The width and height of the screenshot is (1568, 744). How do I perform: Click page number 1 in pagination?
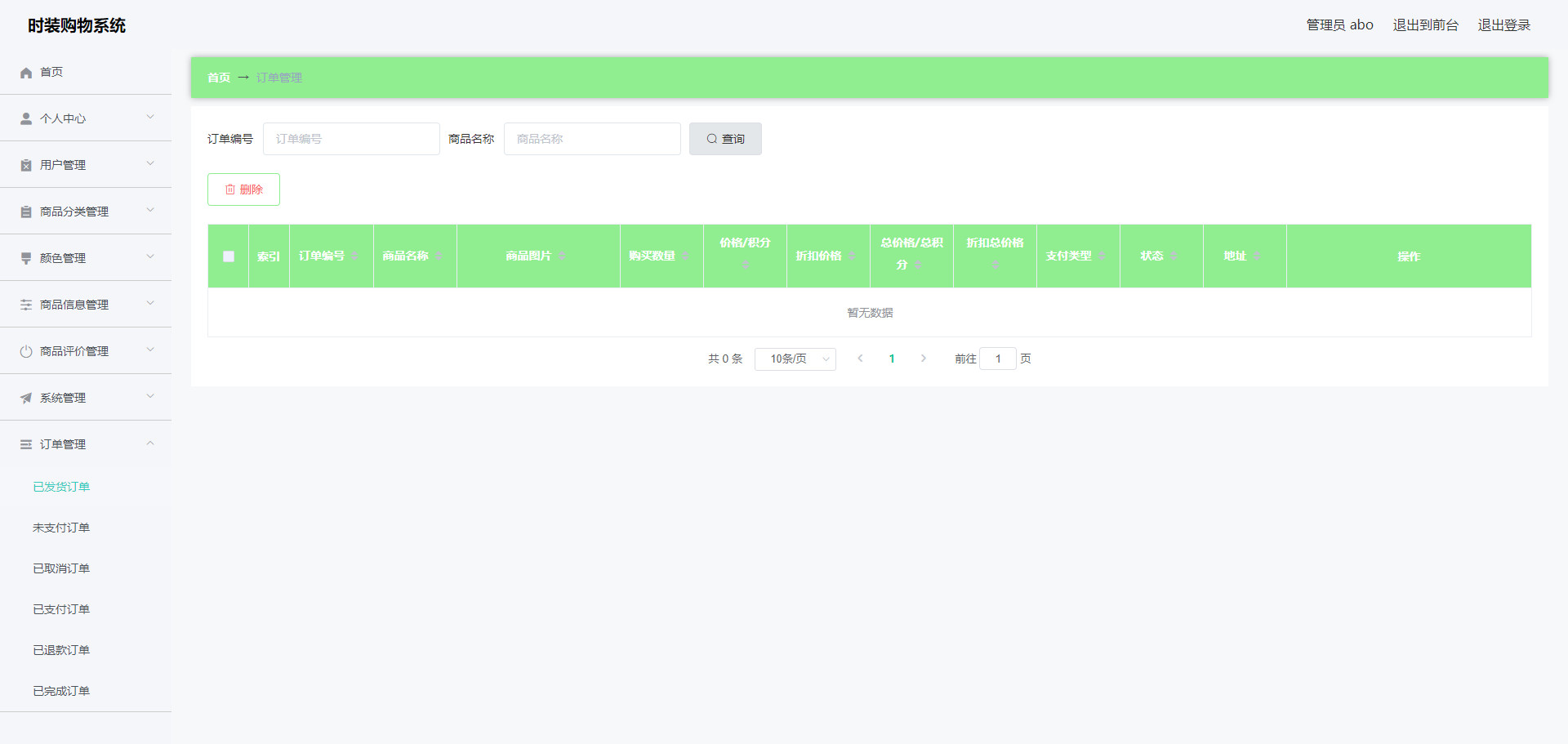[x=892, y=359]
